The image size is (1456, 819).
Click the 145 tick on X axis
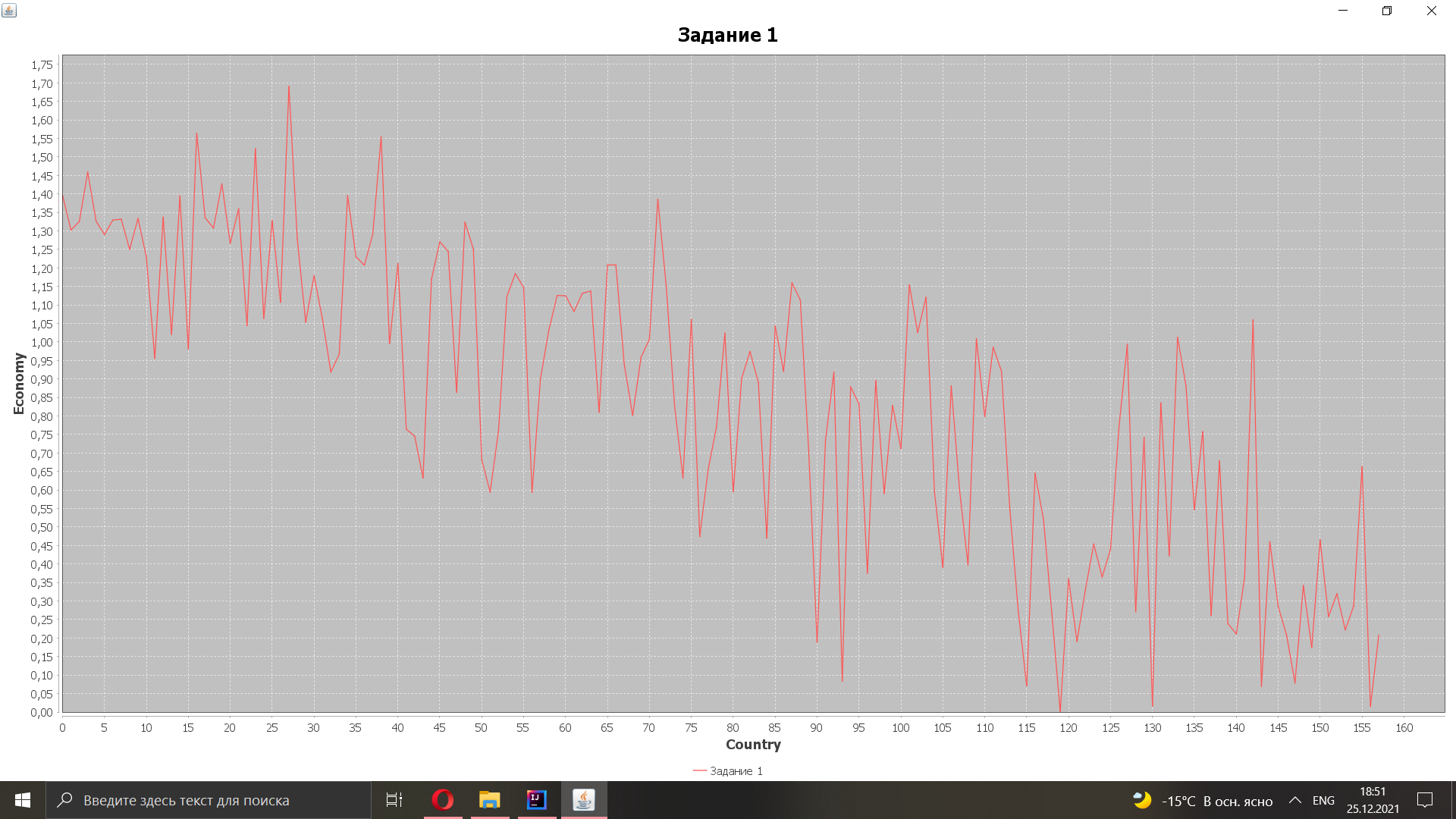click(x=1279, y=728)
